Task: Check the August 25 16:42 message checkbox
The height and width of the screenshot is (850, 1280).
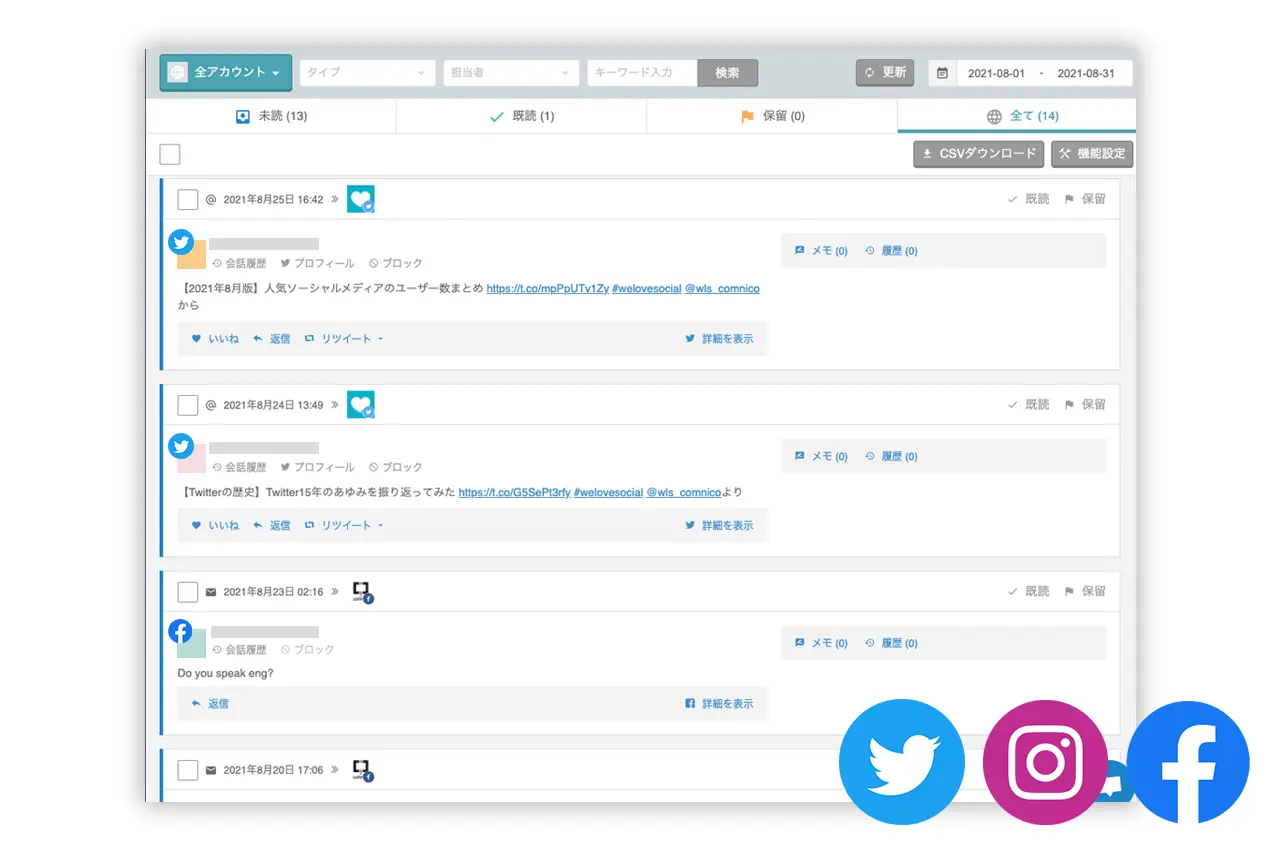Action: pyautogui.click(x=188, y=199)
